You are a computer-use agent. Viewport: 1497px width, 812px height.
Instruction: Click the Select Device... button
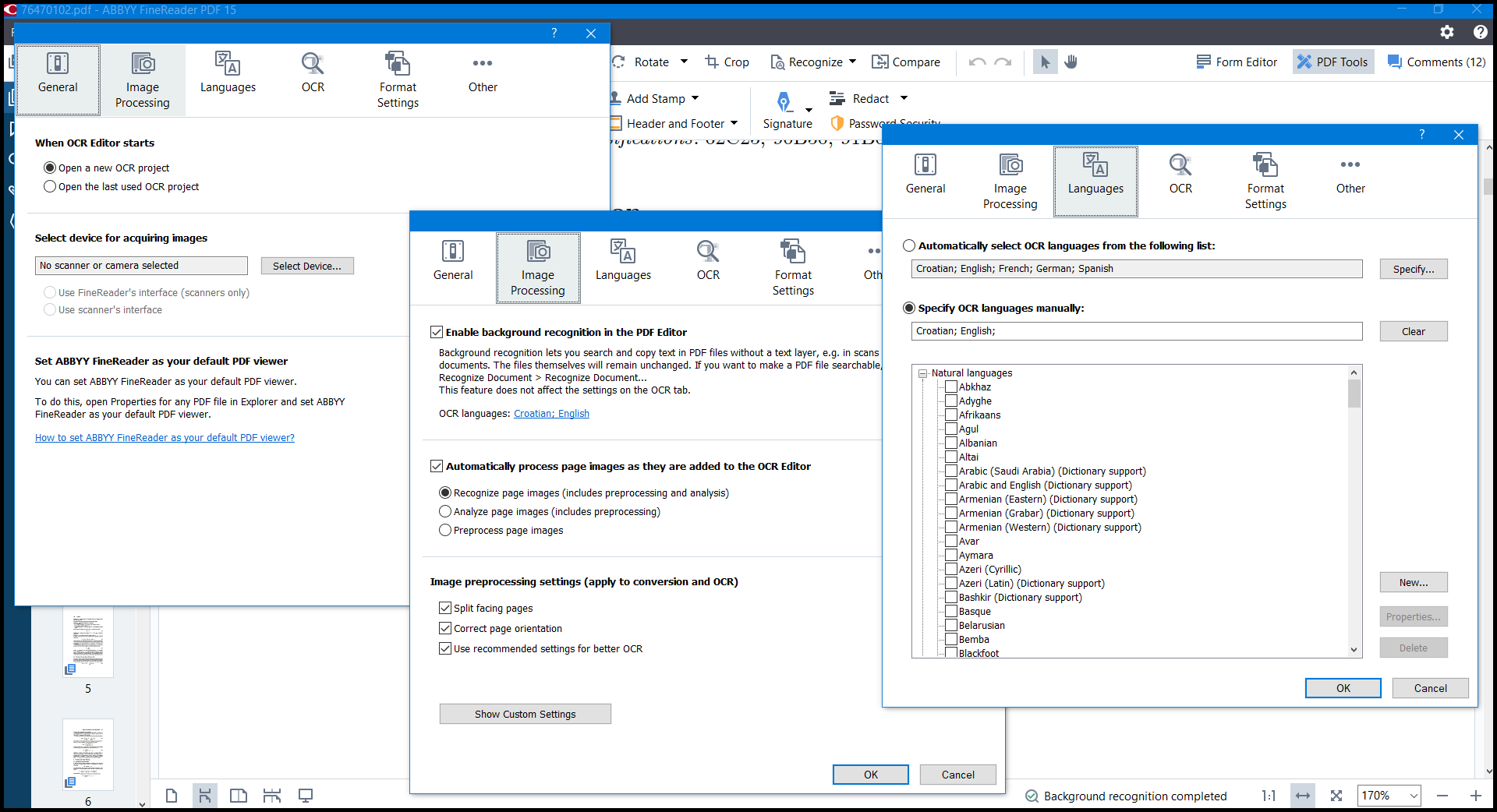pos(307,266)
